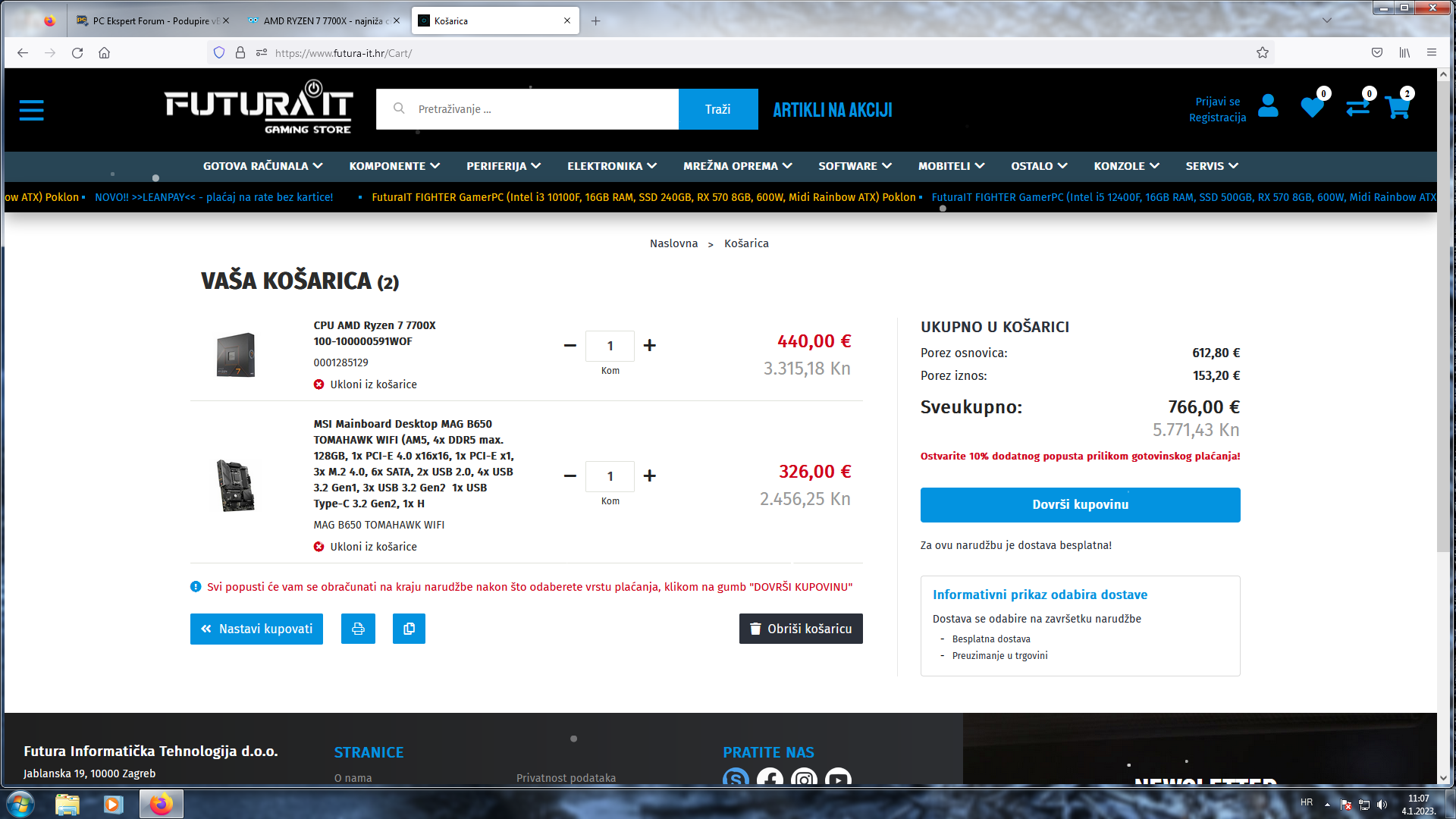Open the KONZOLE dropdown menu

coord(1126,165)
